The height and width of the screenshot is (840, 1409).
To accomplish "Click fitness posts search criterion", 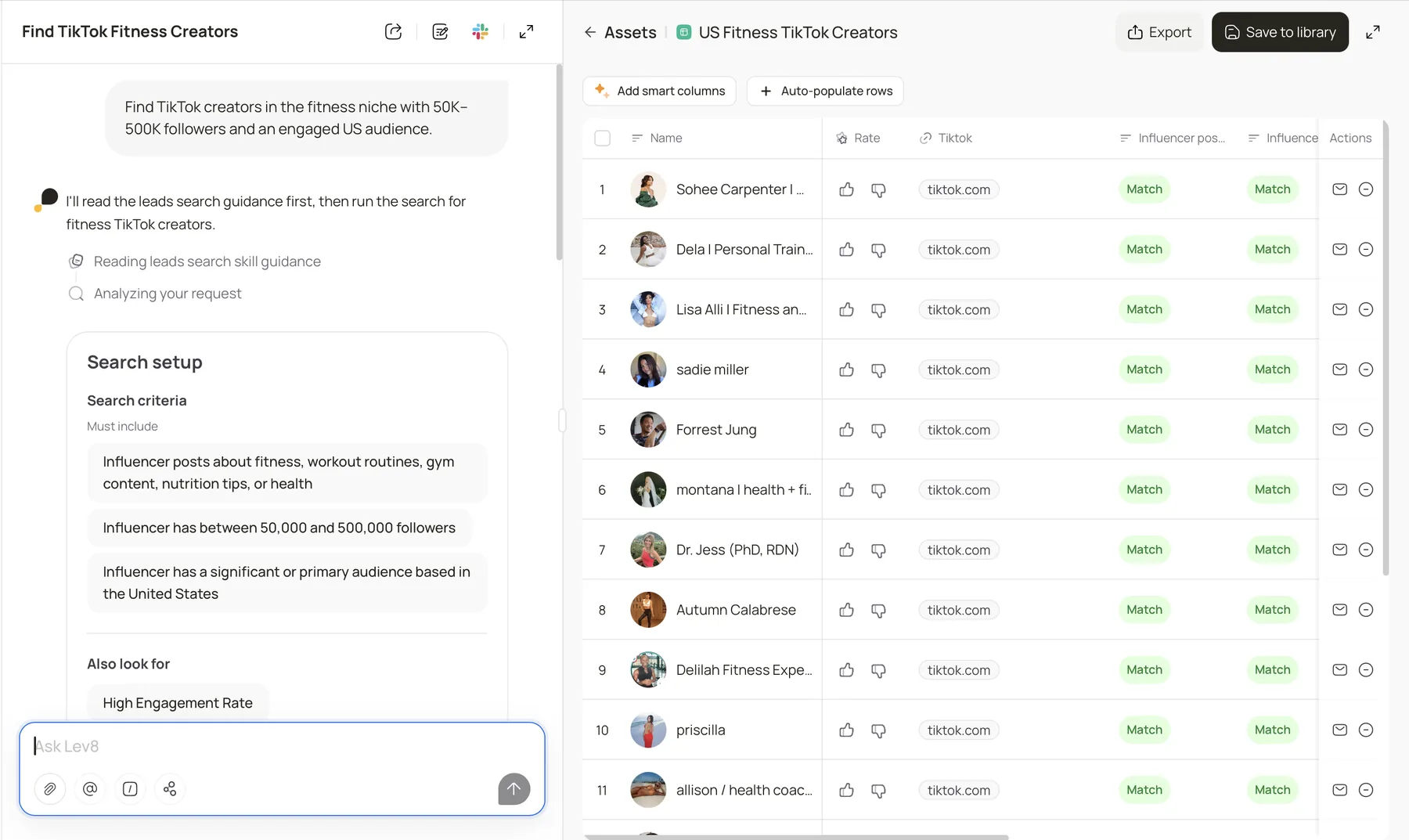I will point(287,473).
